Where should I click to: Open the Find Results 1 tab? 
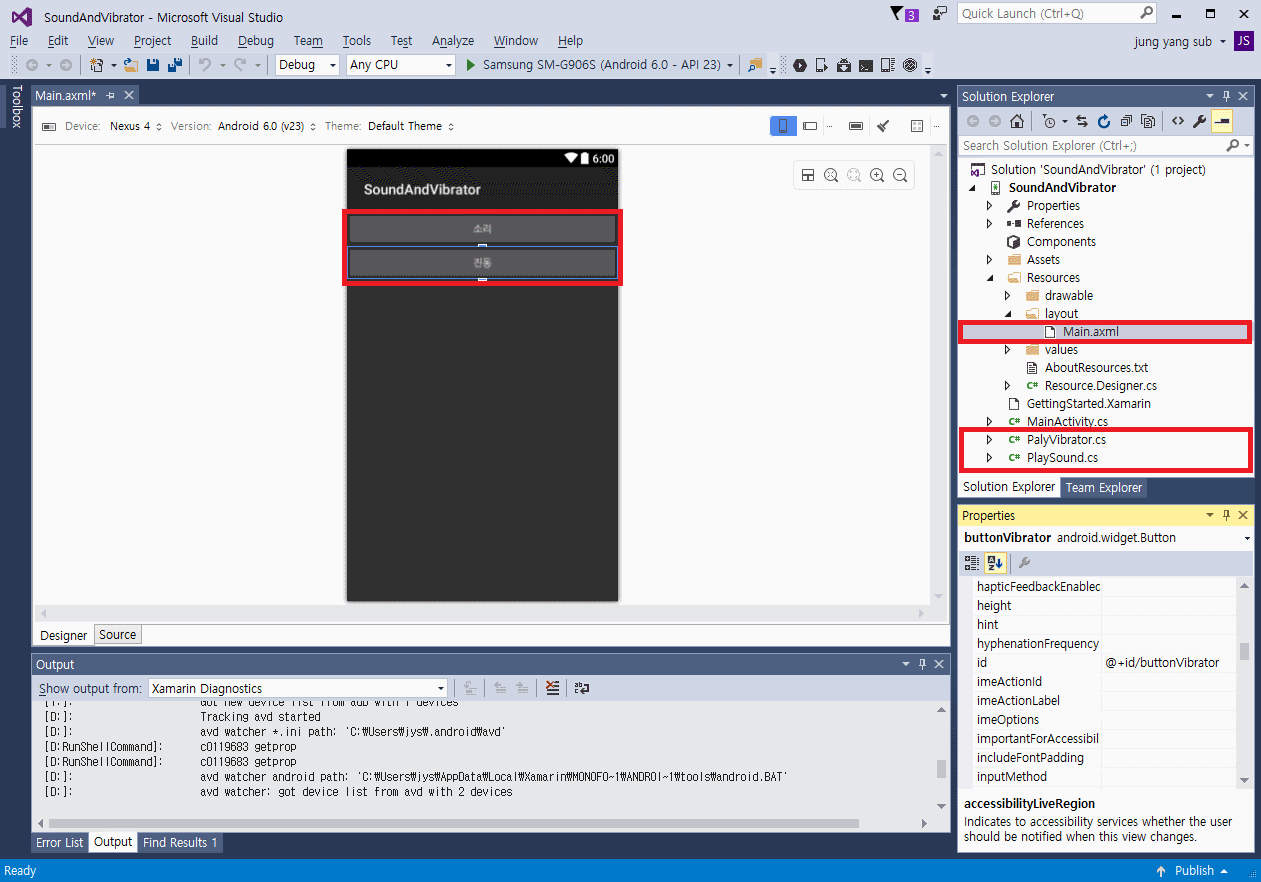tap(180, 843)
